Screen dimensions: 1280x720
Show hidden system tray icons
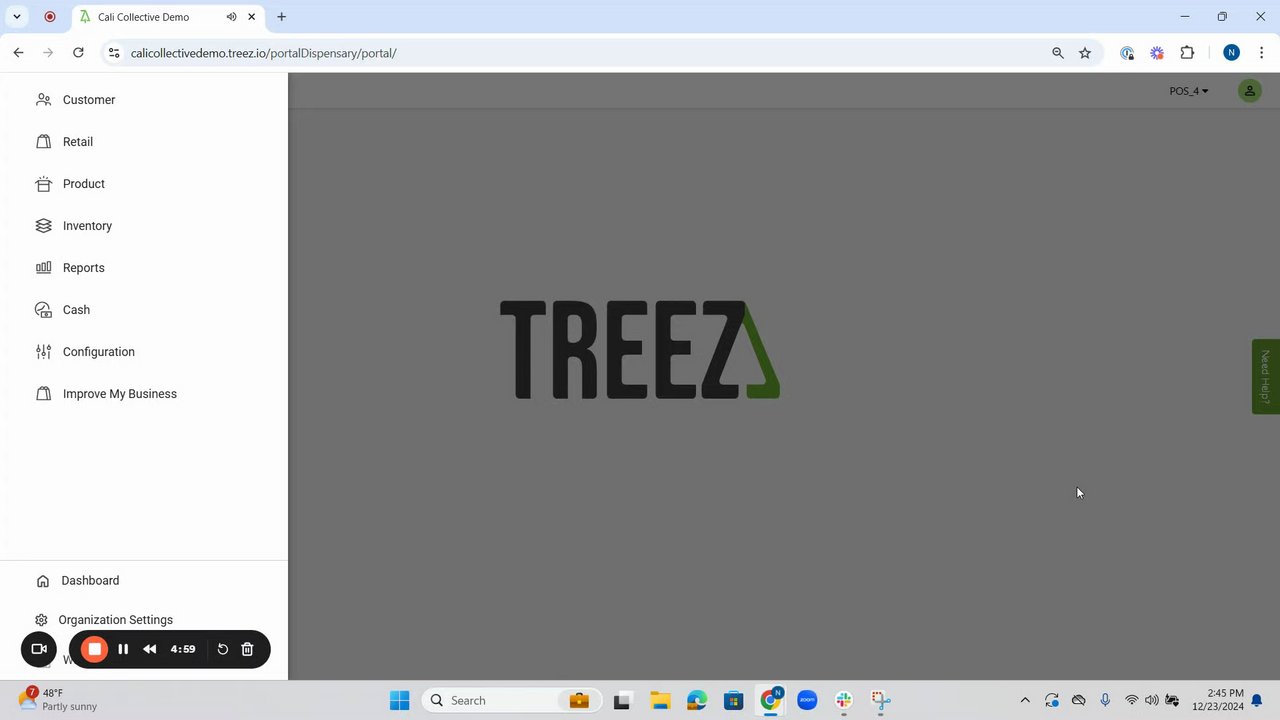[x=1024, y=700]
